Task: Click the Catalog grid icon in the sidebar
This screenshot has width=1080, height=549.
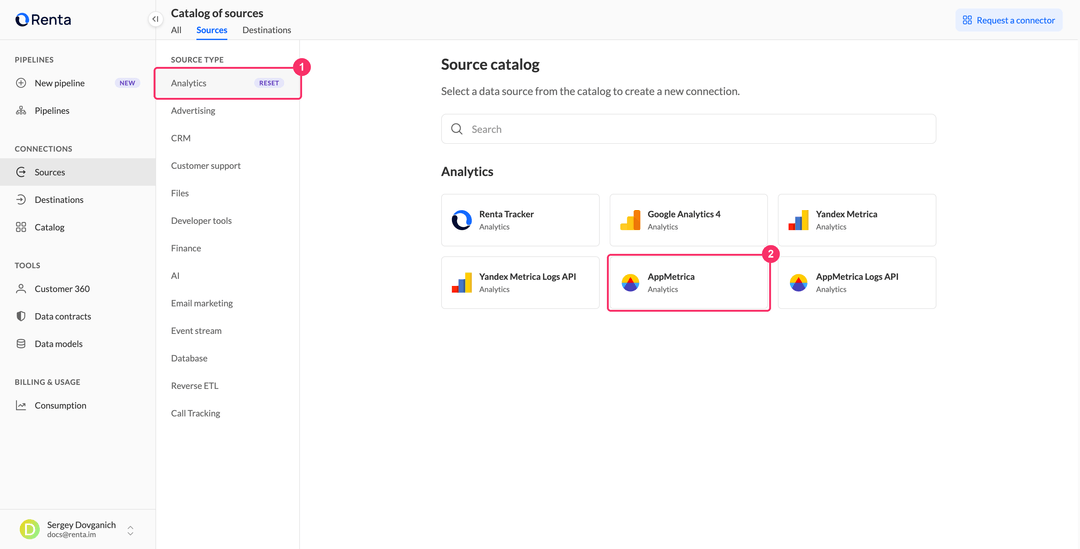Action: coord(21,227)
